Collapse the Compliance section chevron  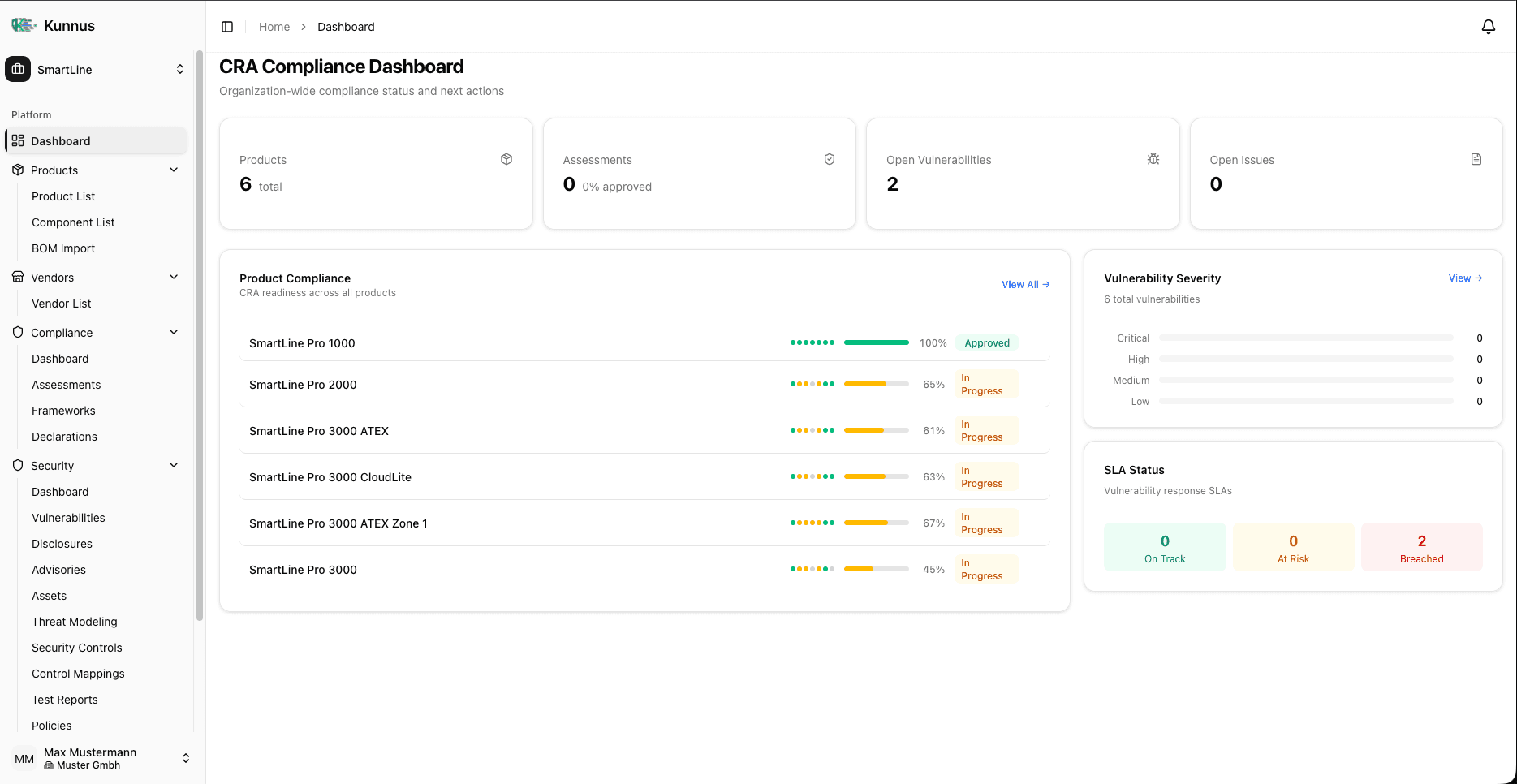point(174,332)
